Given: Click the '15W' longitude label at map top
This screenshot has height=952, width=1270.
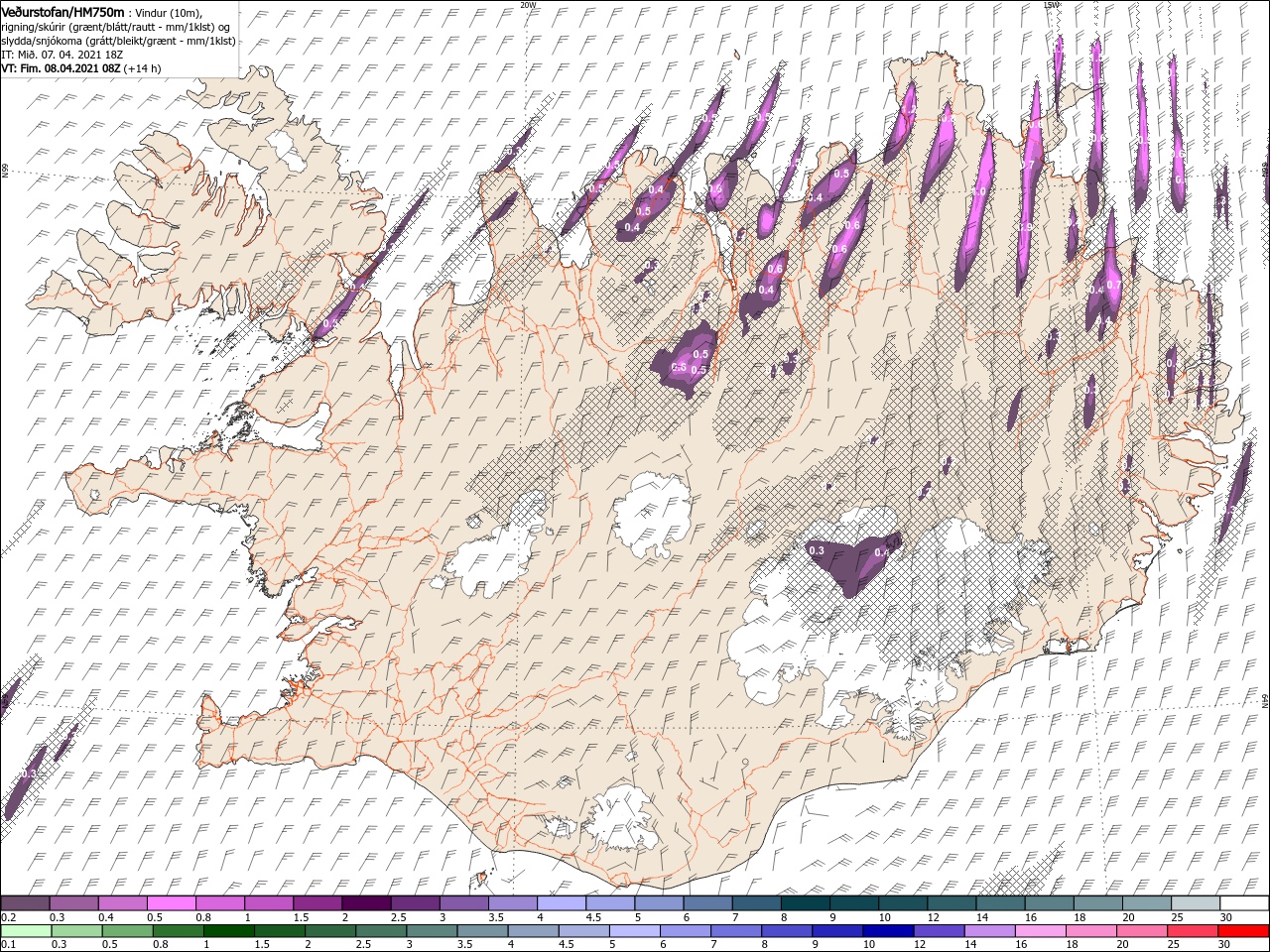Looking at the screenshot, I should point(1051,5).
